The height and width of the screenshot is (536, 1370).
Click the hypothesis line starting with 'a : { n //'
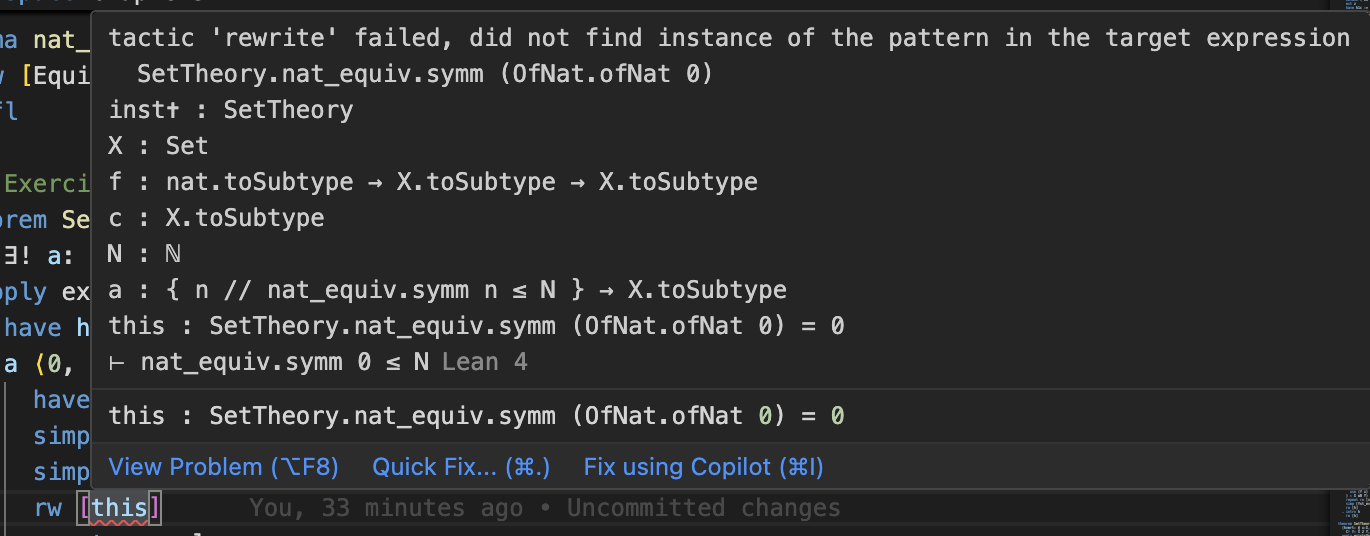(x=447, y=290)
